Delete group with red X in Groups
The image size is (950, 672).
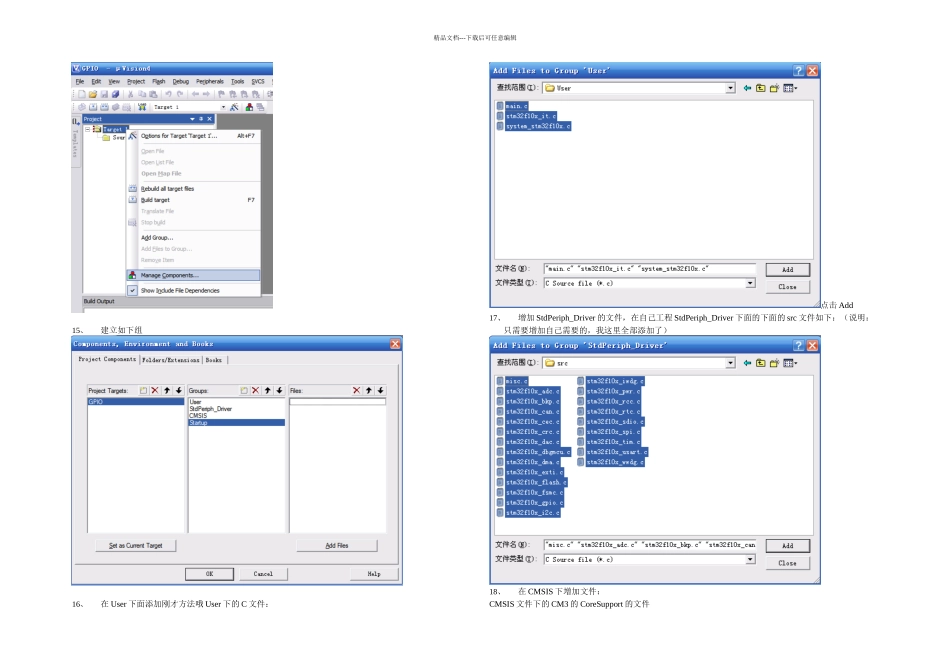tap(256, 391)
